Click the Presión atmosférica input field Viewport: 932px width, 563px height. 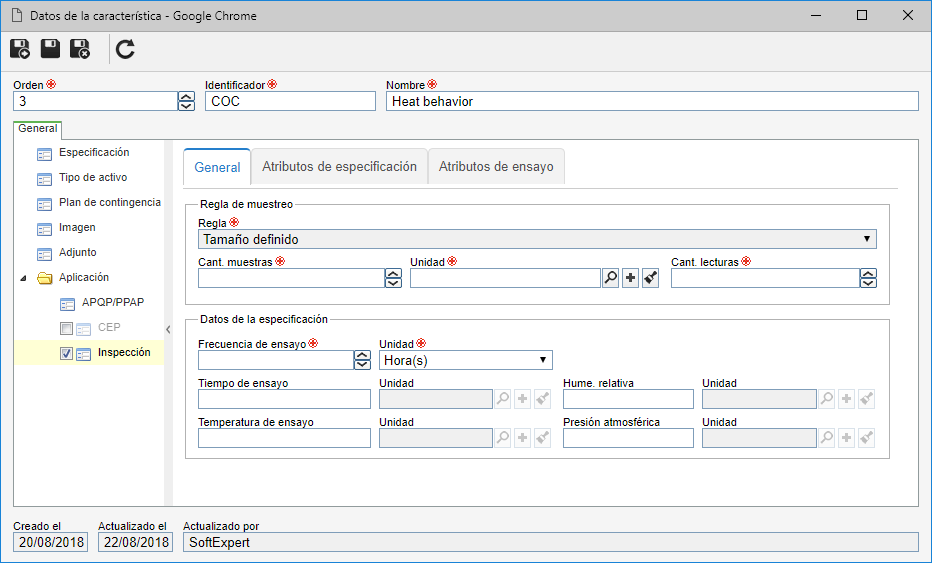click(x=628, y=438)
